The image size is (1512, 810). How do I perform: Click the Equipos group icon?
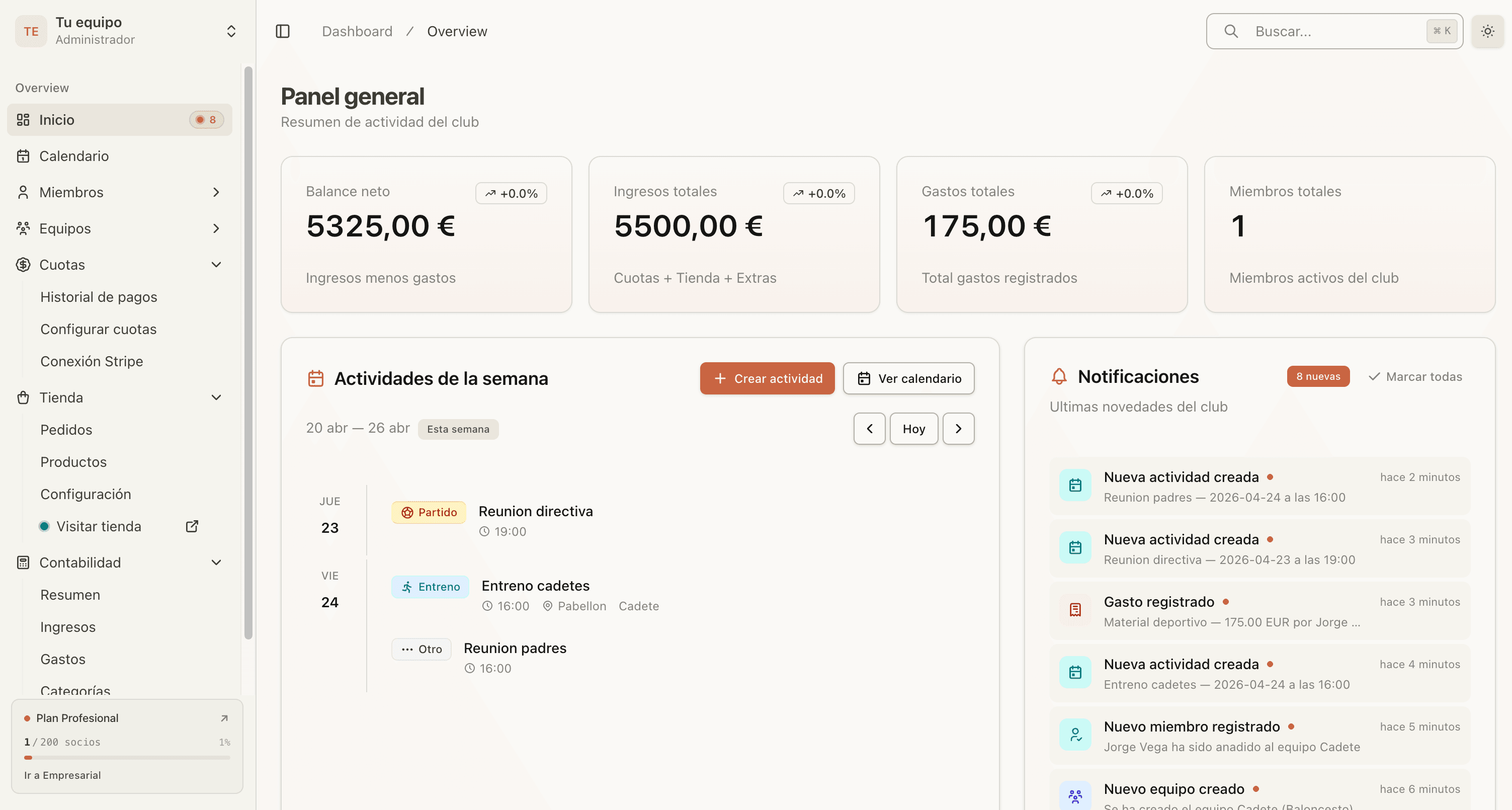click(23, 228)
